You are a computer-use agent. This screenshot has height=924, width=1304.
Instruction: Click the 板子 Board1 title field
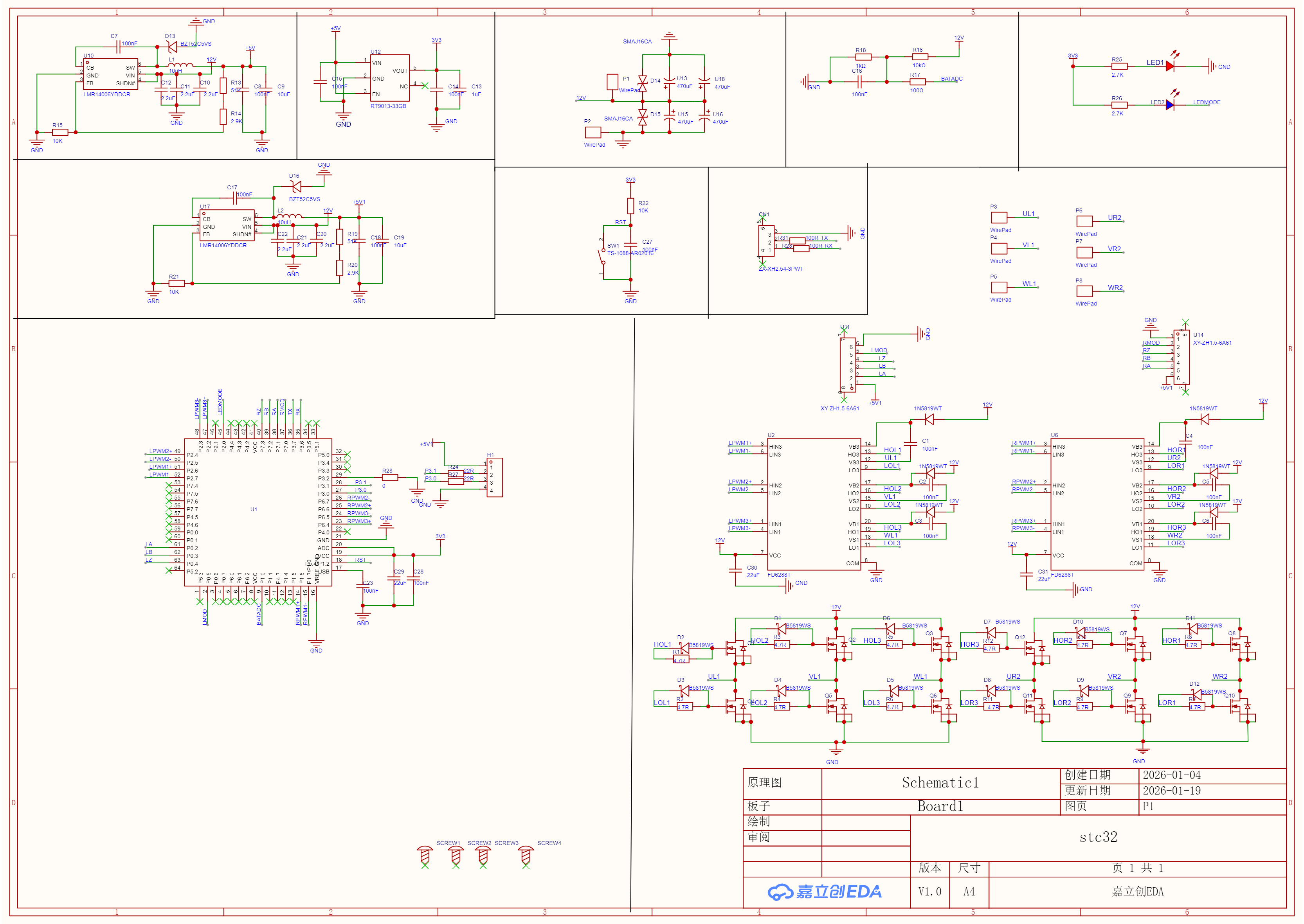tap(940, 806)
